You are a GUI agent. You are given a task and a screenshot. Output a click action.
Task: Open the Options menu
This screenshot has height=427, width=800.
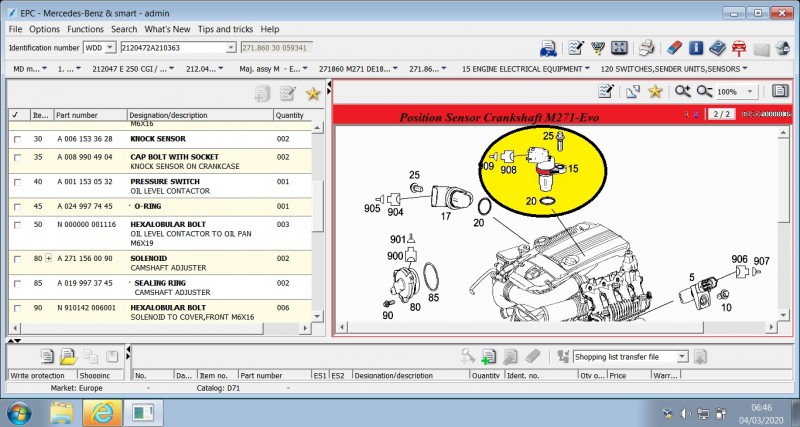44,29
